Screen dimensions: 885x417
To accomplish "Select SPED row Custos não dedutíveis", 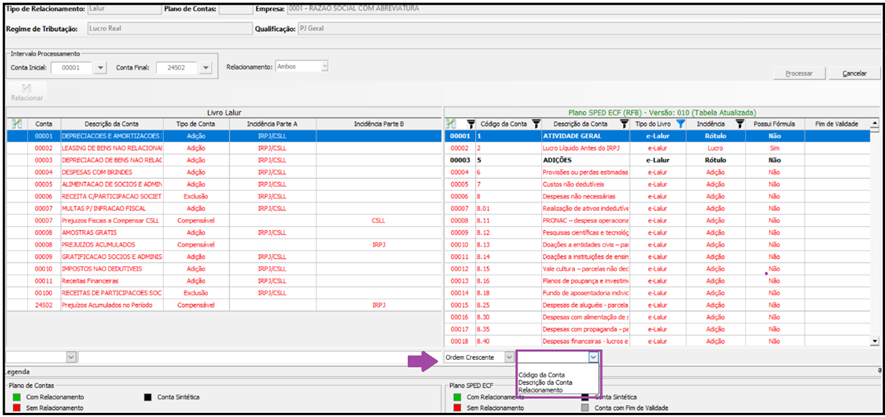I will (x=658, y=184).
